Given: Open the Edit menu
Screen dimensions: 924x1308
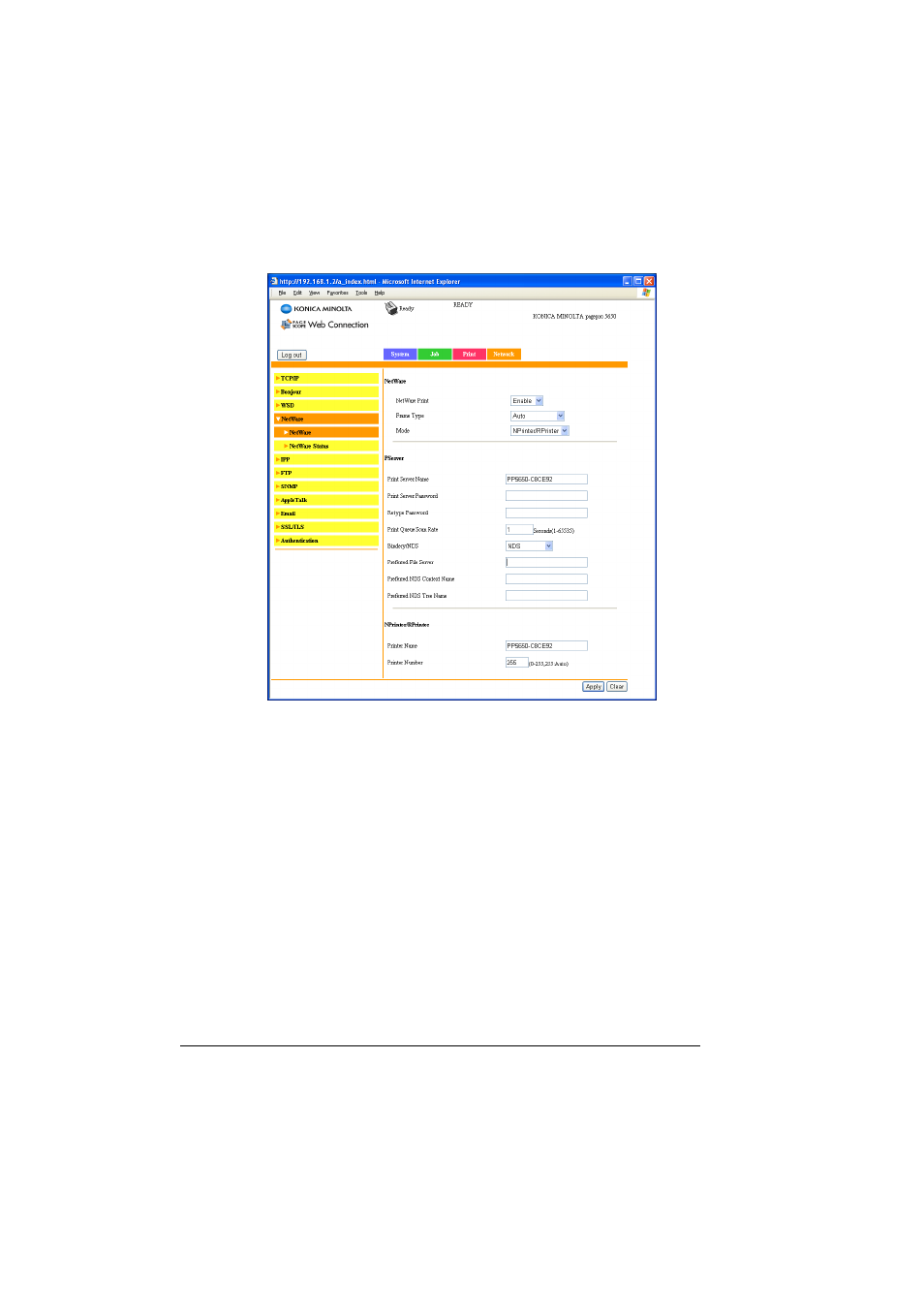Looking at the screenshot, I should (x=297, y=293).
